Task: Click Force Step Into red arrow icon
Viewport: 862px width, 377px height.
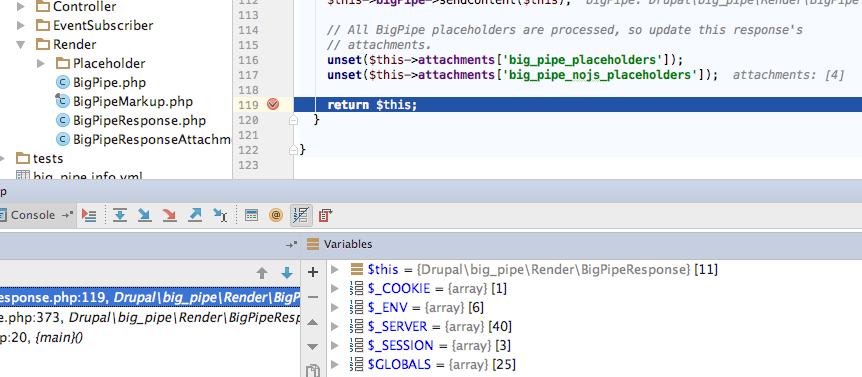Action: pyautogui.click(x=169, y=215)
